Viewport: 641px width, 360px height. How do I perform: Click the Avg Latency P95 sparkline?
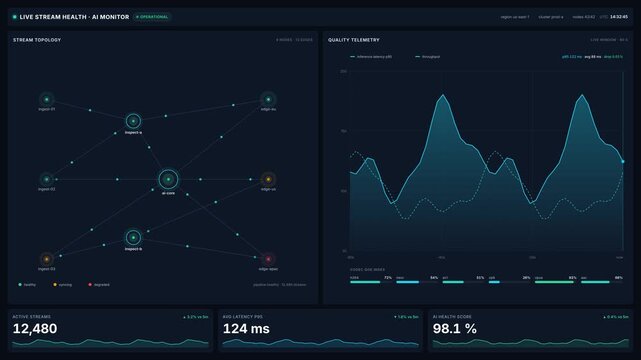pyautogui.click(x=320, y=343)
